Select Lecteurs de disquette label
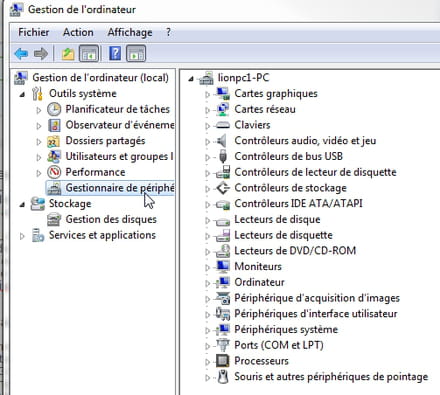This screenshot has width=440, height=395. tap(283, 235)
